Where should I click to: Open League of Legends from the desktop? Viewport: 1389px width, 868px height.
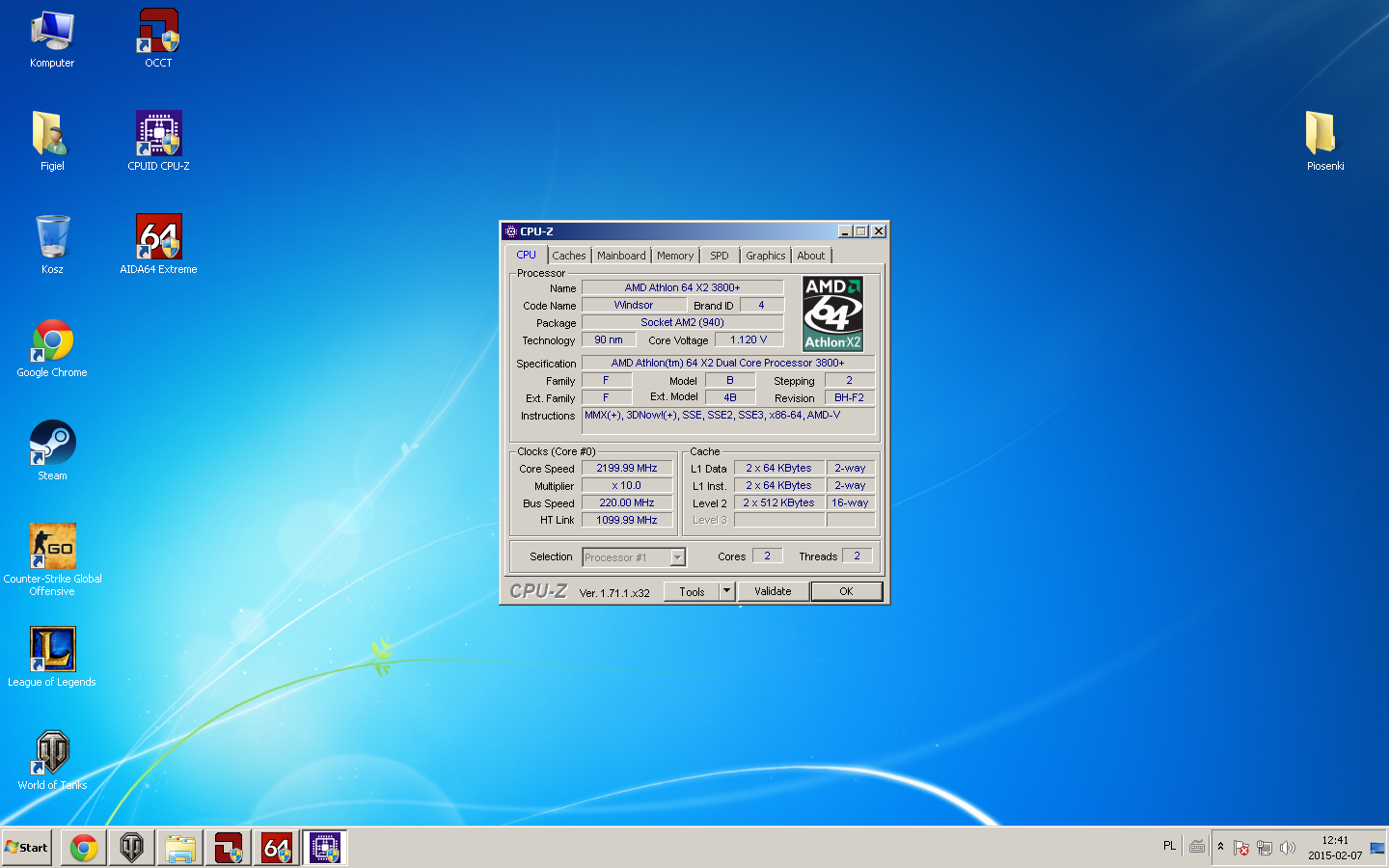[x=53, y=649]
